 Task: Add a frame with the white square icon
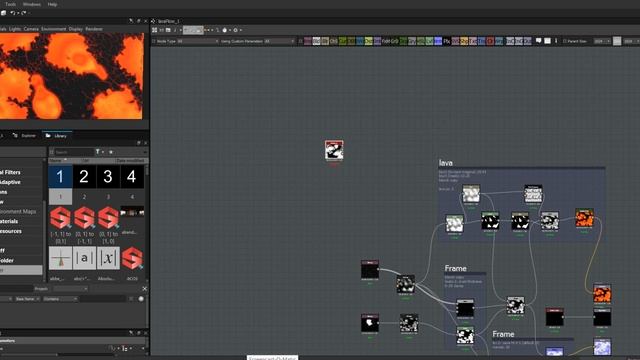(547, 41)
